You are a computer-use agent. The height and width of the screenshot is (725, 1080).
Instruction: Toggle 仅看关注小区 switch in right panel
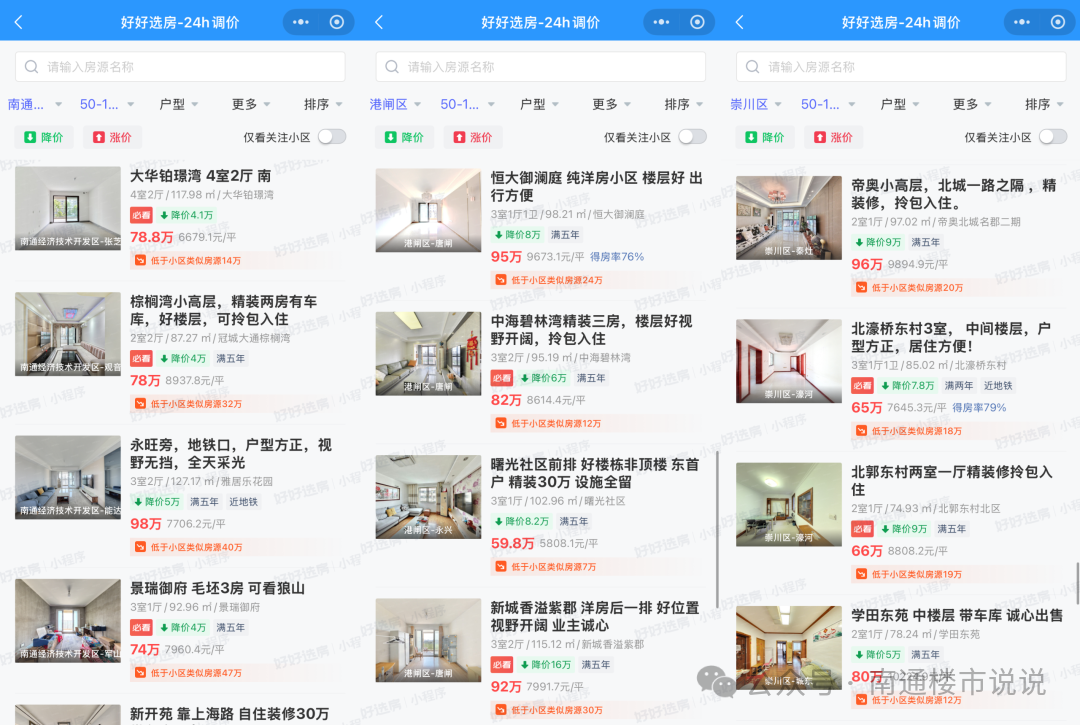click(1053, 137)
